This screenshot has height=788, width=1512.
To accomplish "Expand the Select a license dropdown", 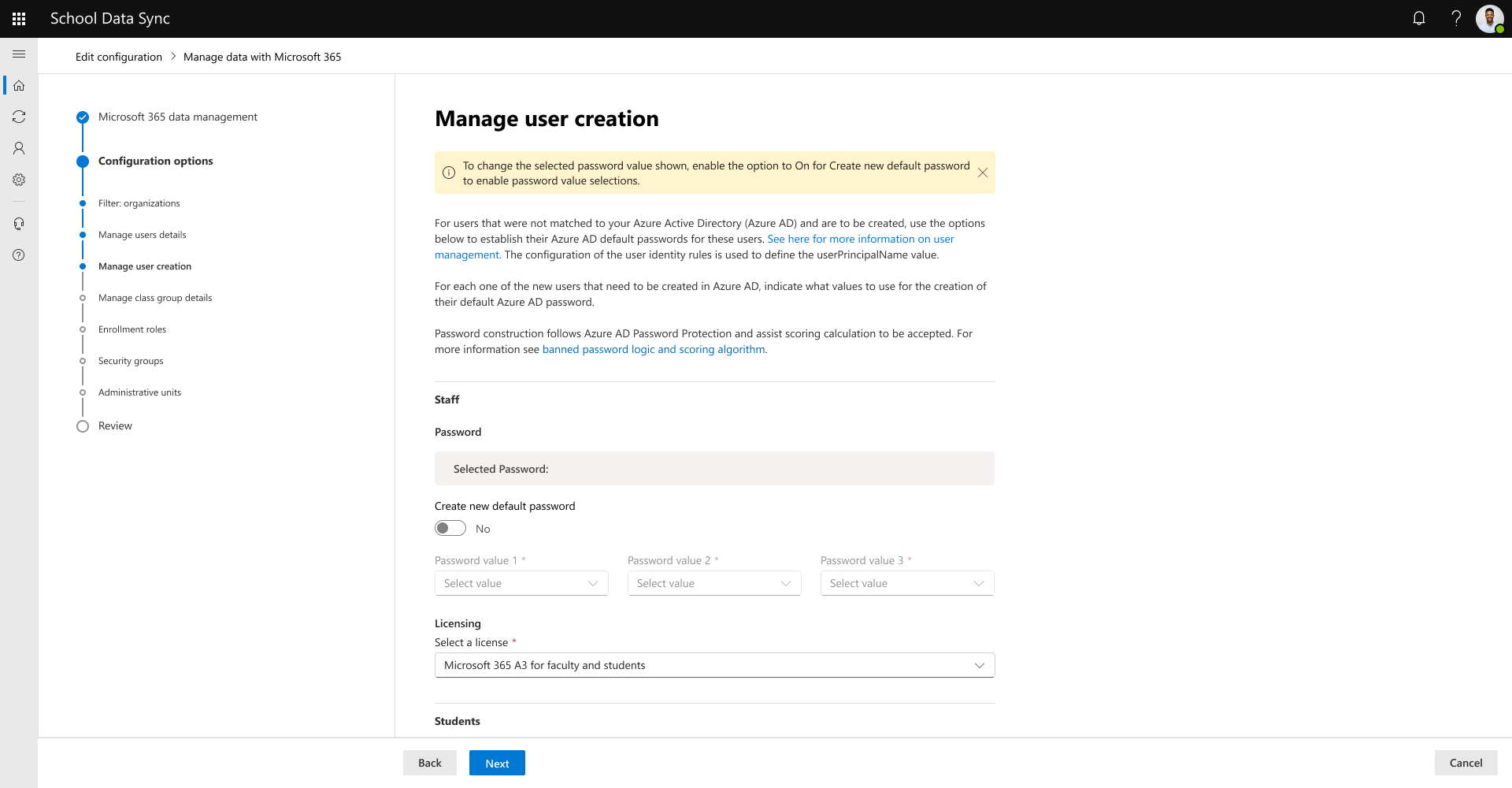I will 715,665.
